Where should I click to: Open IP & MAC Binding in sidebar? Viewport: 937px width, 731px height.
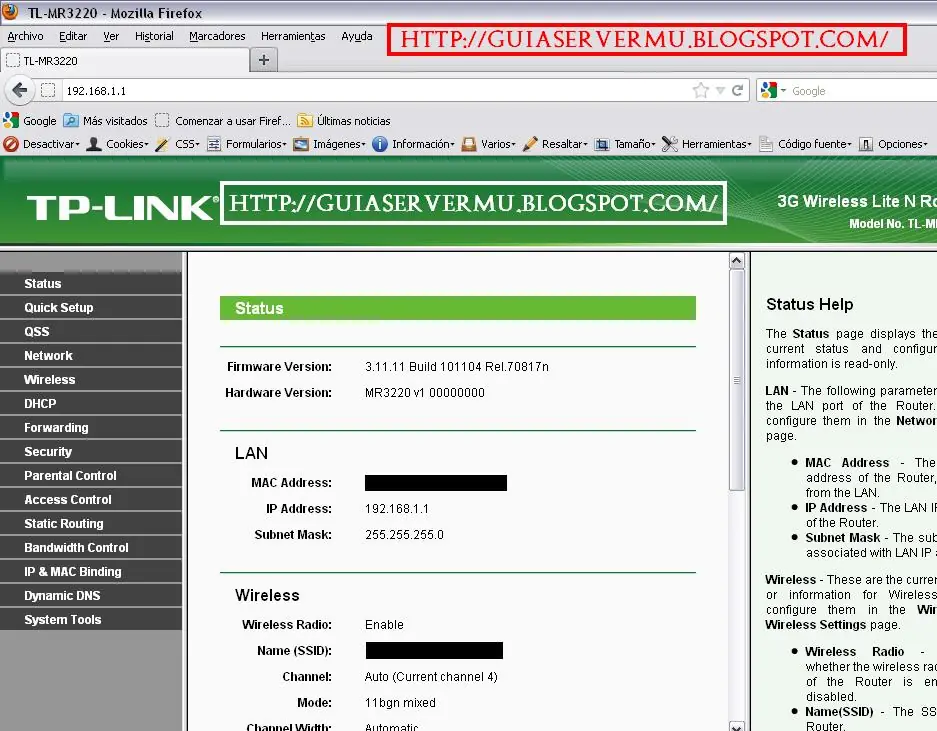point(91,571)
